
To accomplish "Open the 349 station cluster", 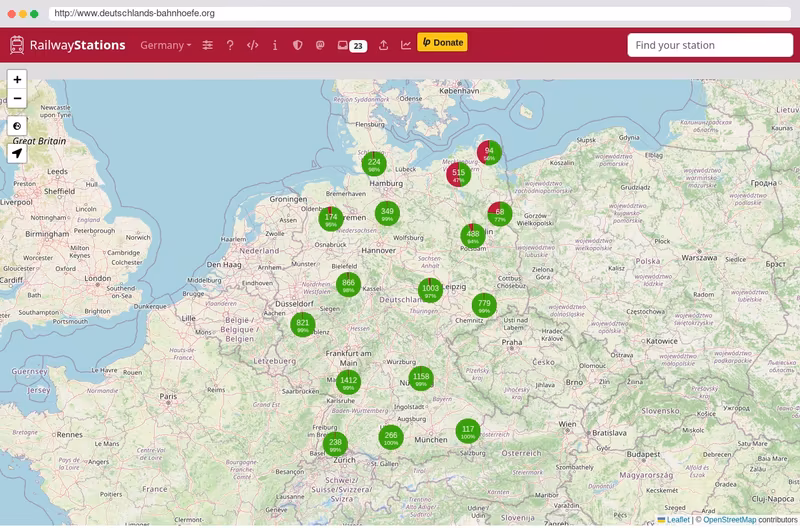I will (387, 213).
